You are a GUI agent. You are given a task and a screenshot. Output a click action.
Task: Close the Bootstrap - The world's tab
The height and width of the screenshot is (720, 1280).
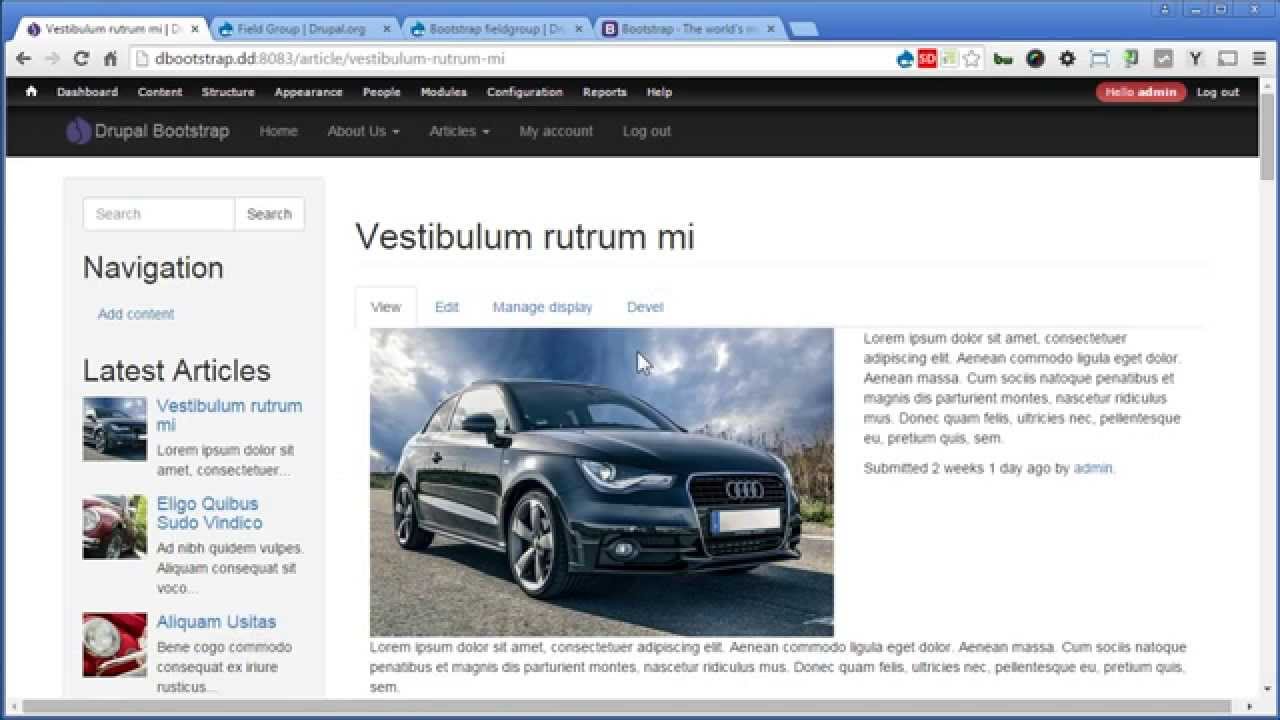(x=769, y=30)
